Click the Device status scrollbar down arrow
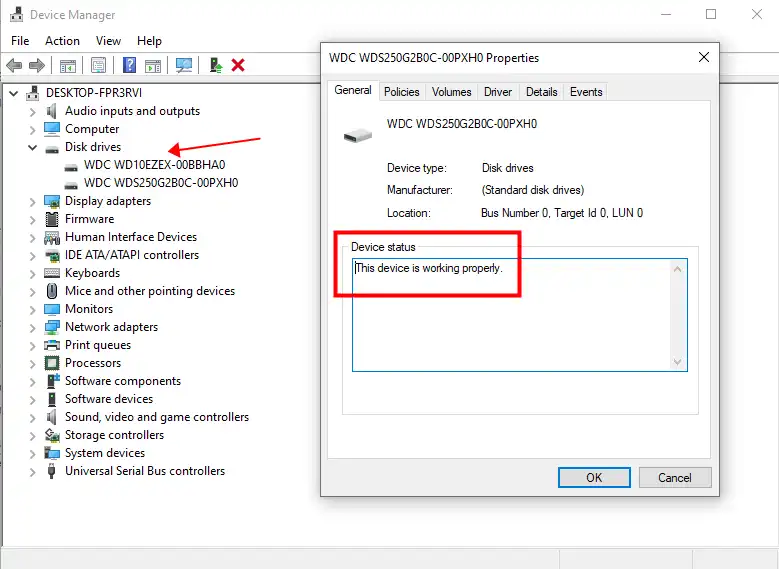 (x=677, y=362)
